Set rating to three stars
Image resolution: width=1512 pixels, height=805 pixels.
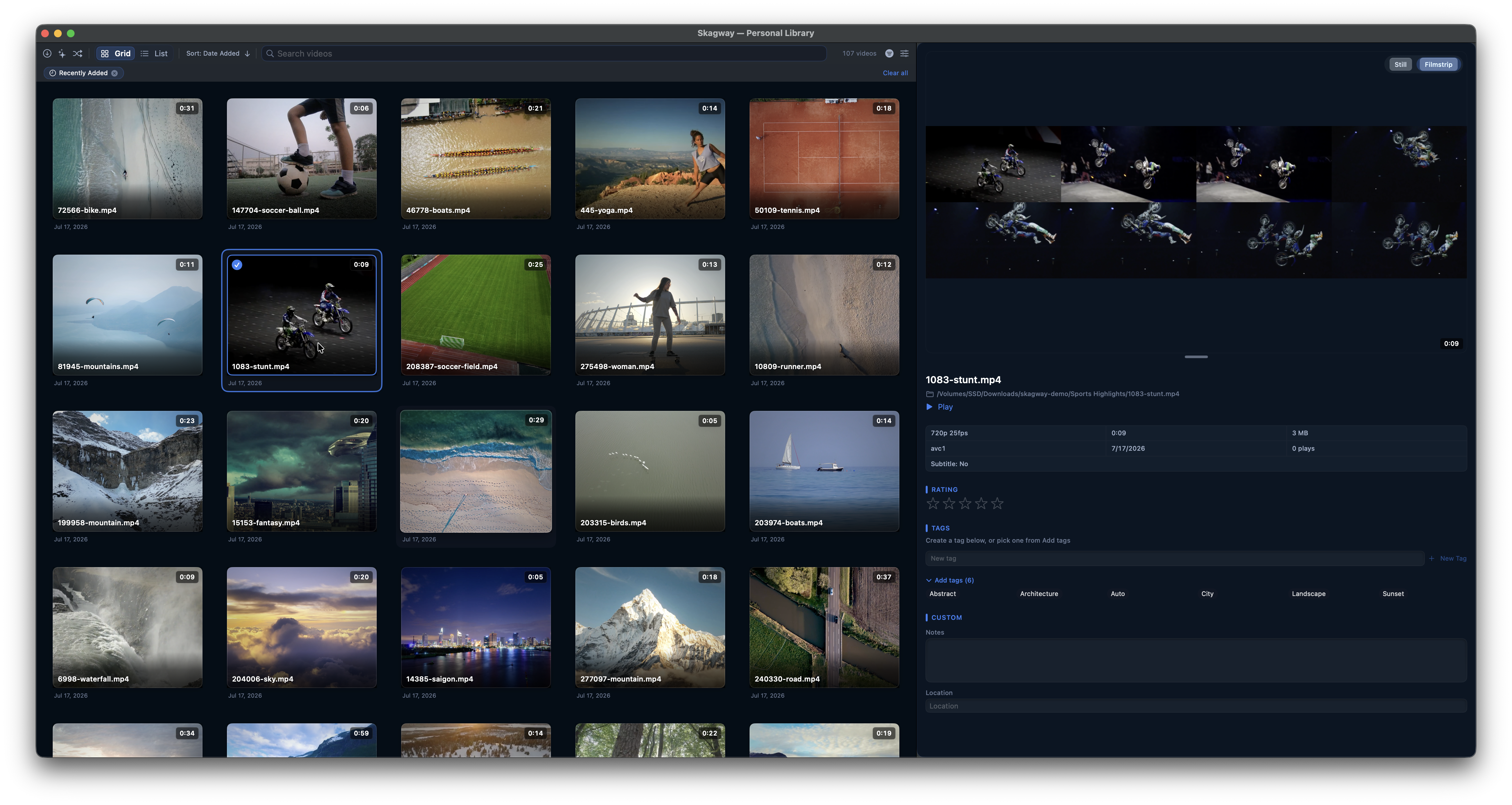coord(965,504)
